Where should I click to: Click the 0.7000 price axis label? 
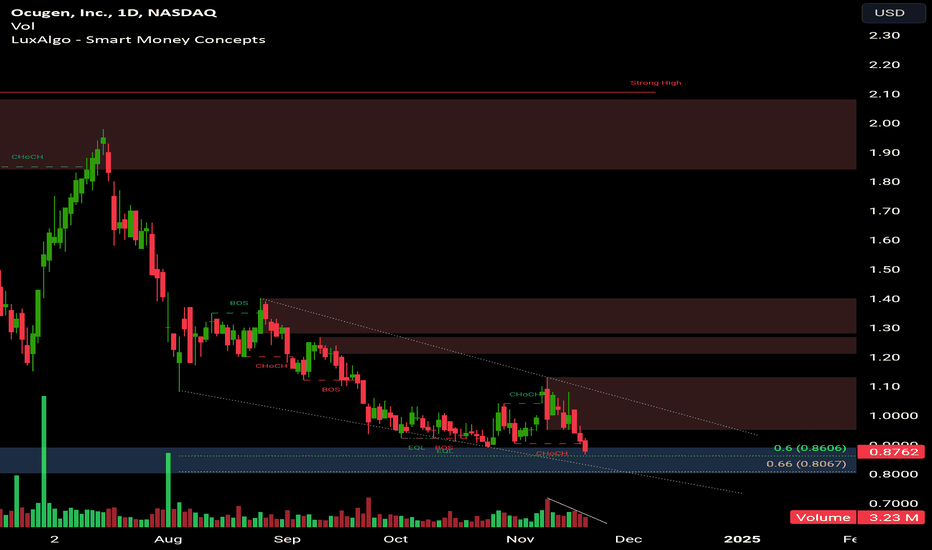click(893, 503)
